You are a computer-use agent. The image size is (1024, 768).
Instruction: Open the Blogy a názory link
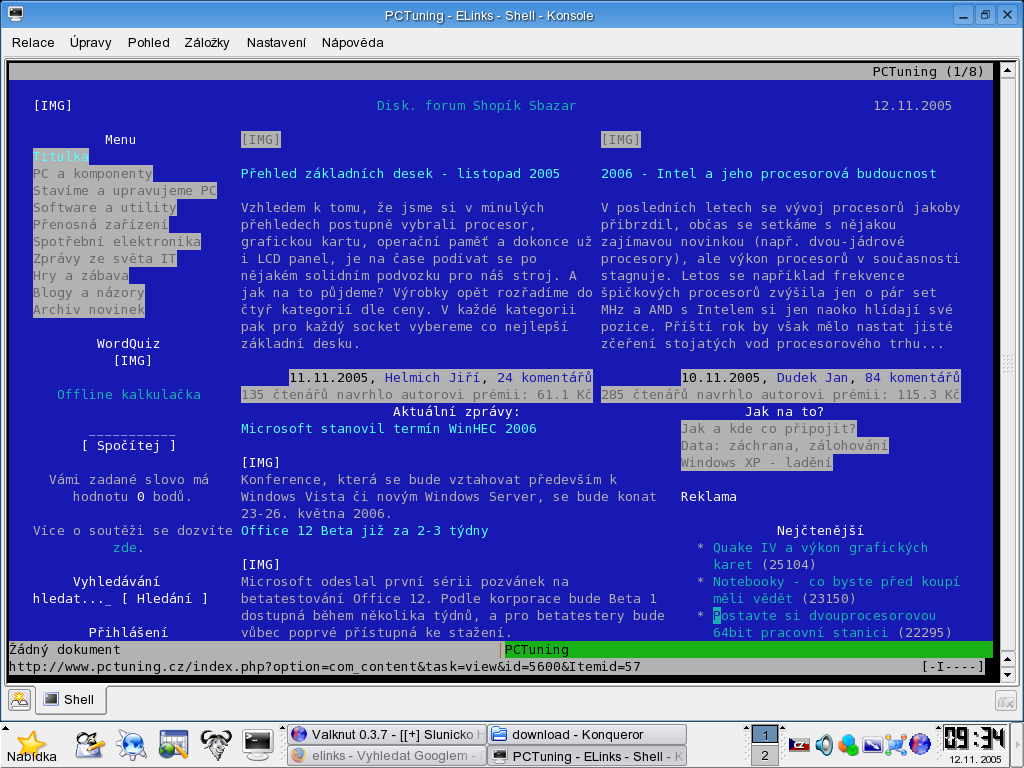tap(89, 293)
